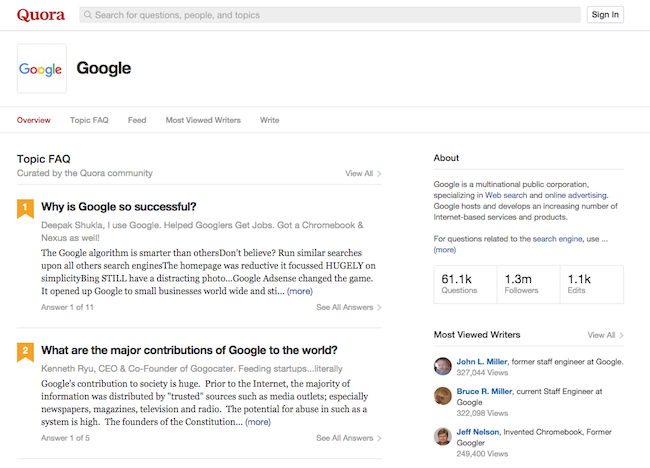Open John L. Miller's profile photo
The height and width of the screenshot is (468, 650).
click(x=443, y=366)
